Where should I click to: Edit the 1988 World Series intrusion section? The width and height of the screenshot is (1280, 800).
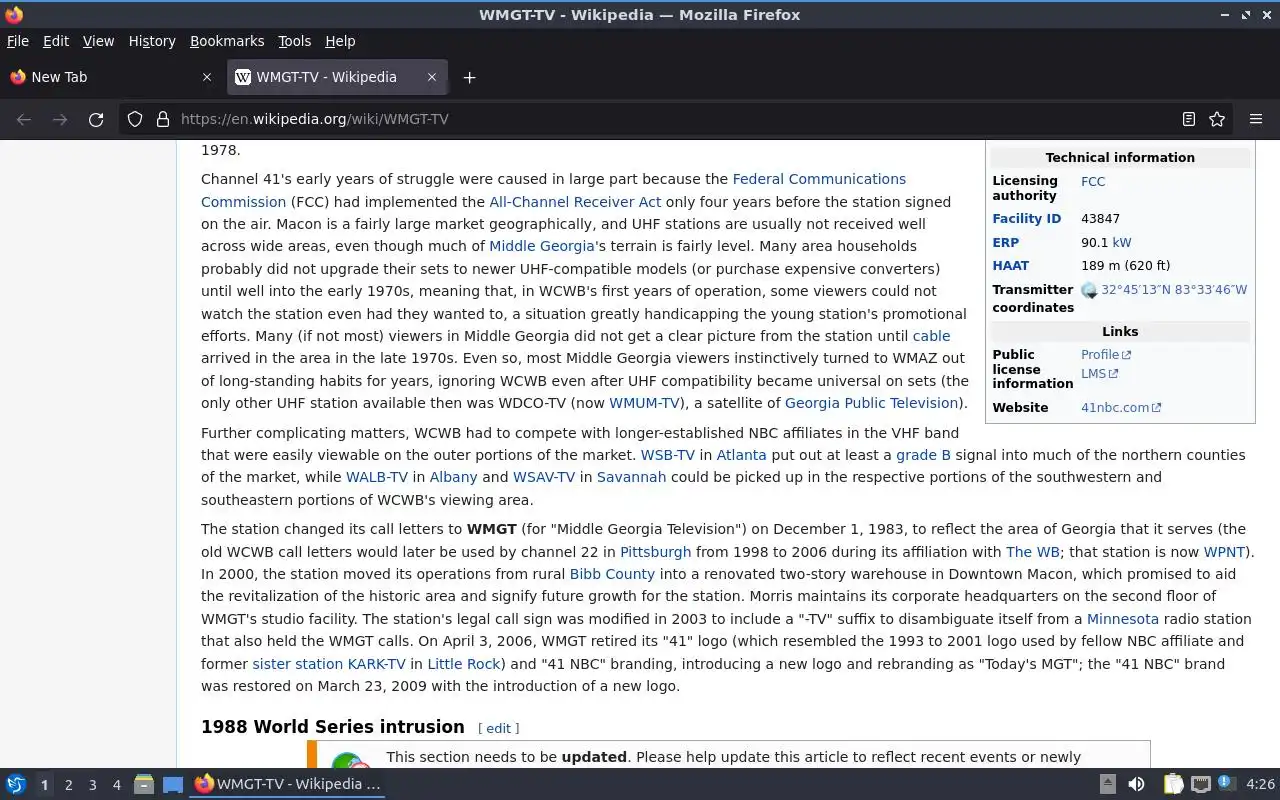point(498,729)
